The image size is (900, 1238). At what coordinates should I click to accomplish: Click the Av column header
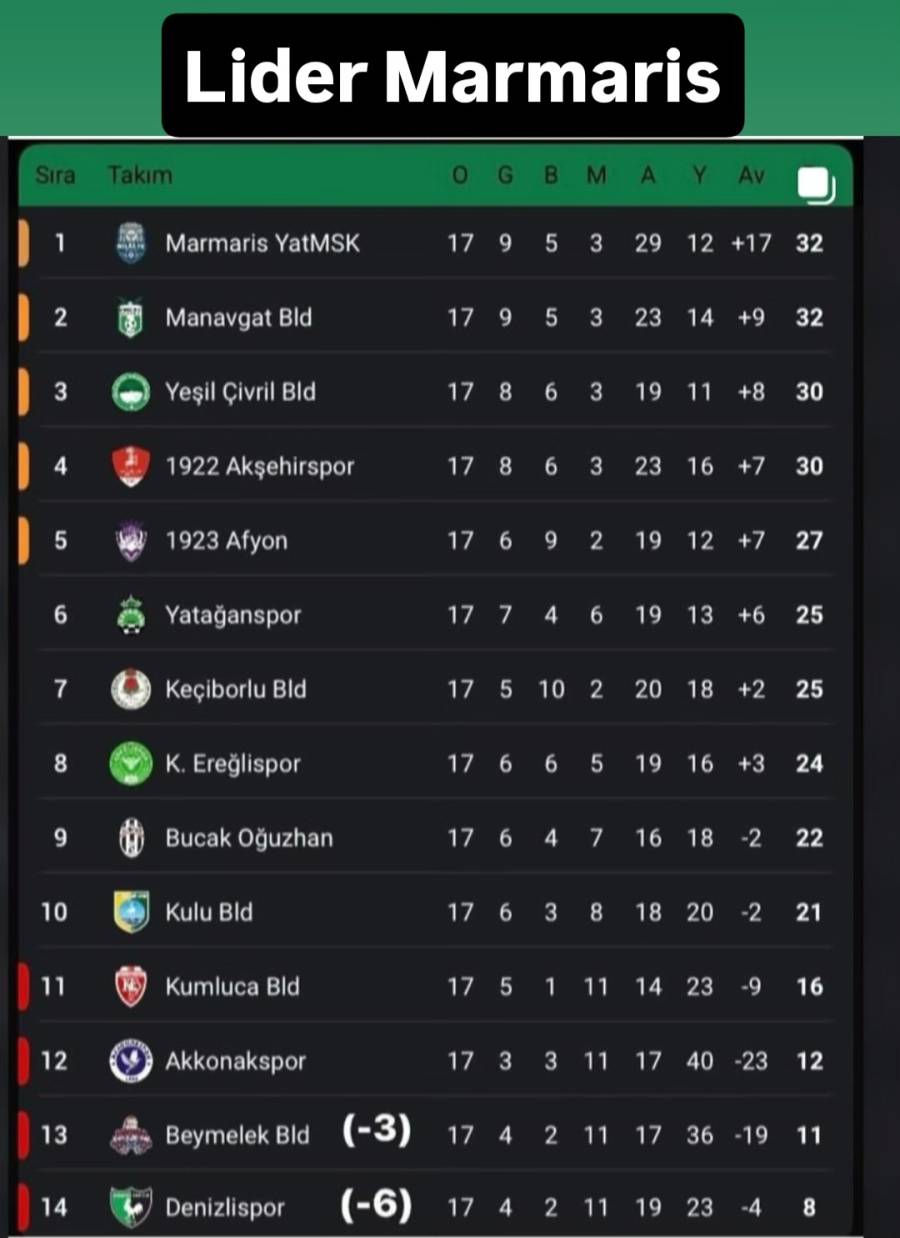[x=751, y=175]
